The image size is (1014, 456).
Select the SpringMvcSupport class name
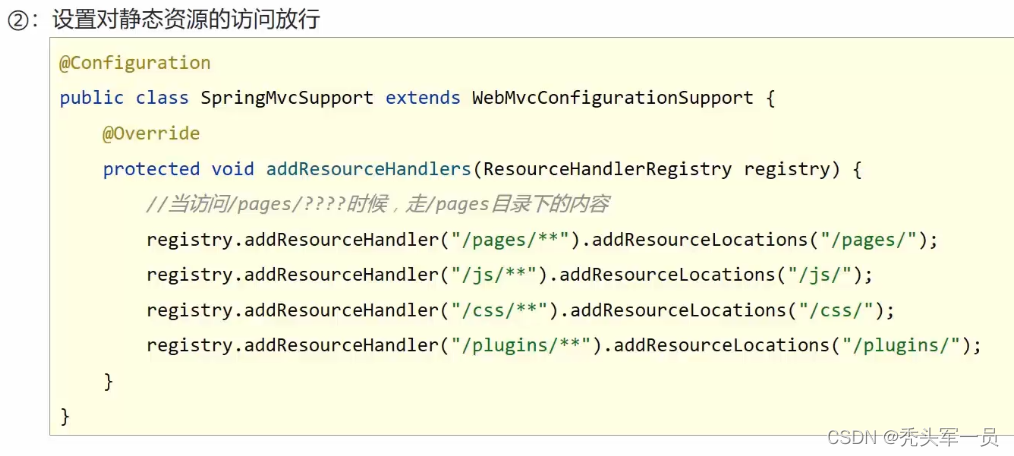coord(287,98)
